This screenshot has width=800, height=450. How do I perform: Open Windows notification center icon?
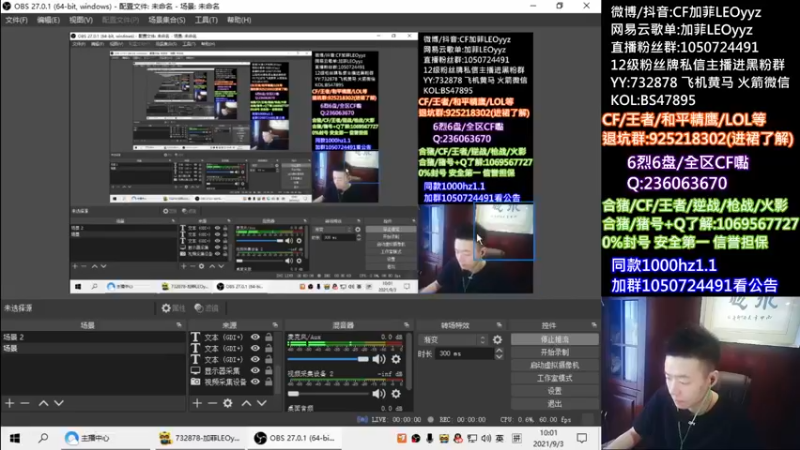[582, 438]
